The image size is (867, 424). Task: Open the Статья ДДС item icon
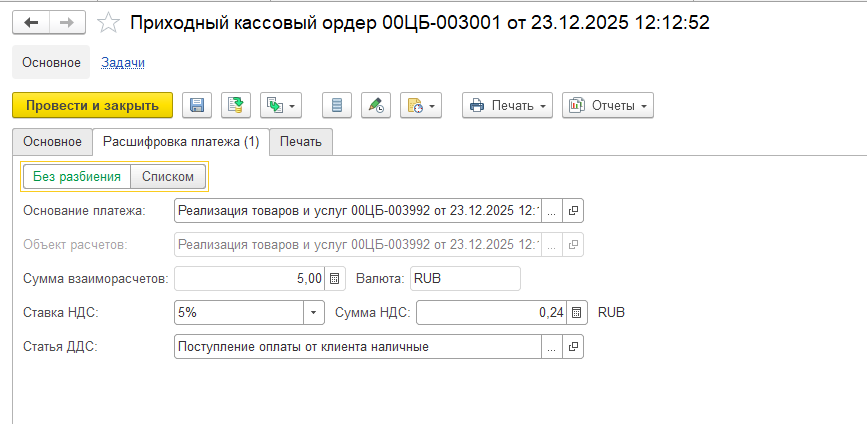(573, 347)
